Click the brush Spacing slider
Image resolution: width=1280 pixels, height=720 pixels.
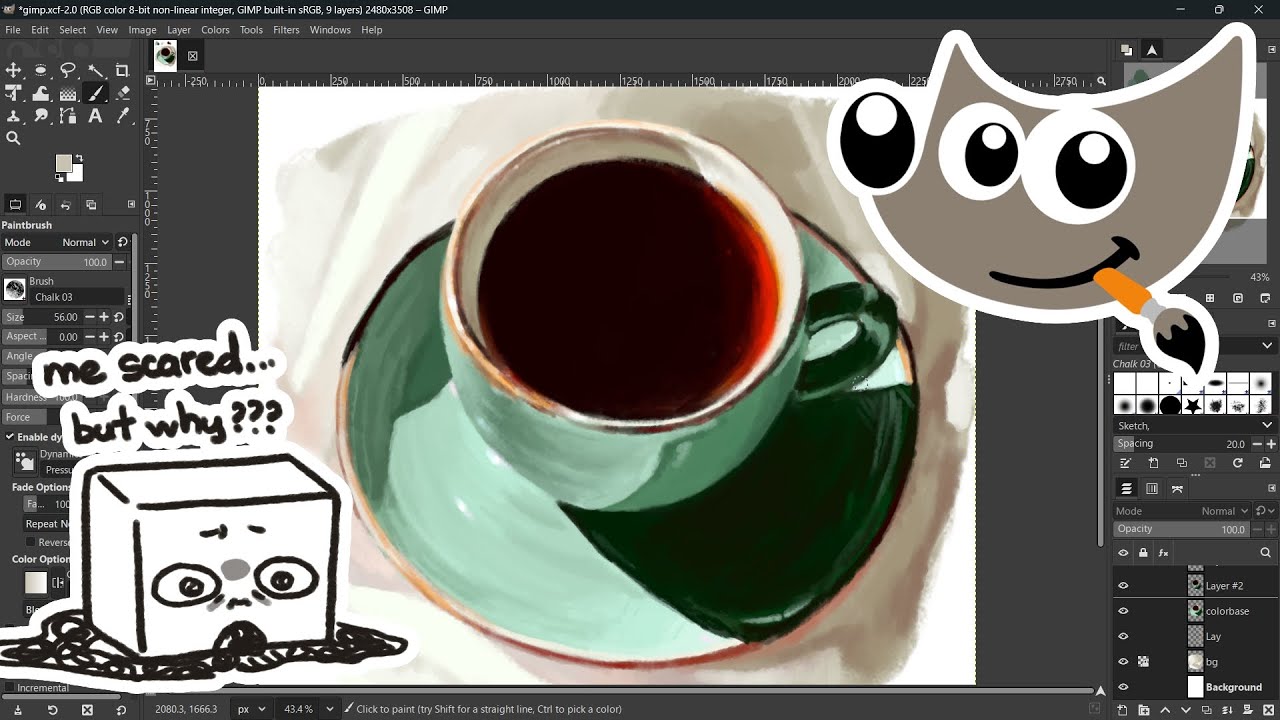(1182, 444)
